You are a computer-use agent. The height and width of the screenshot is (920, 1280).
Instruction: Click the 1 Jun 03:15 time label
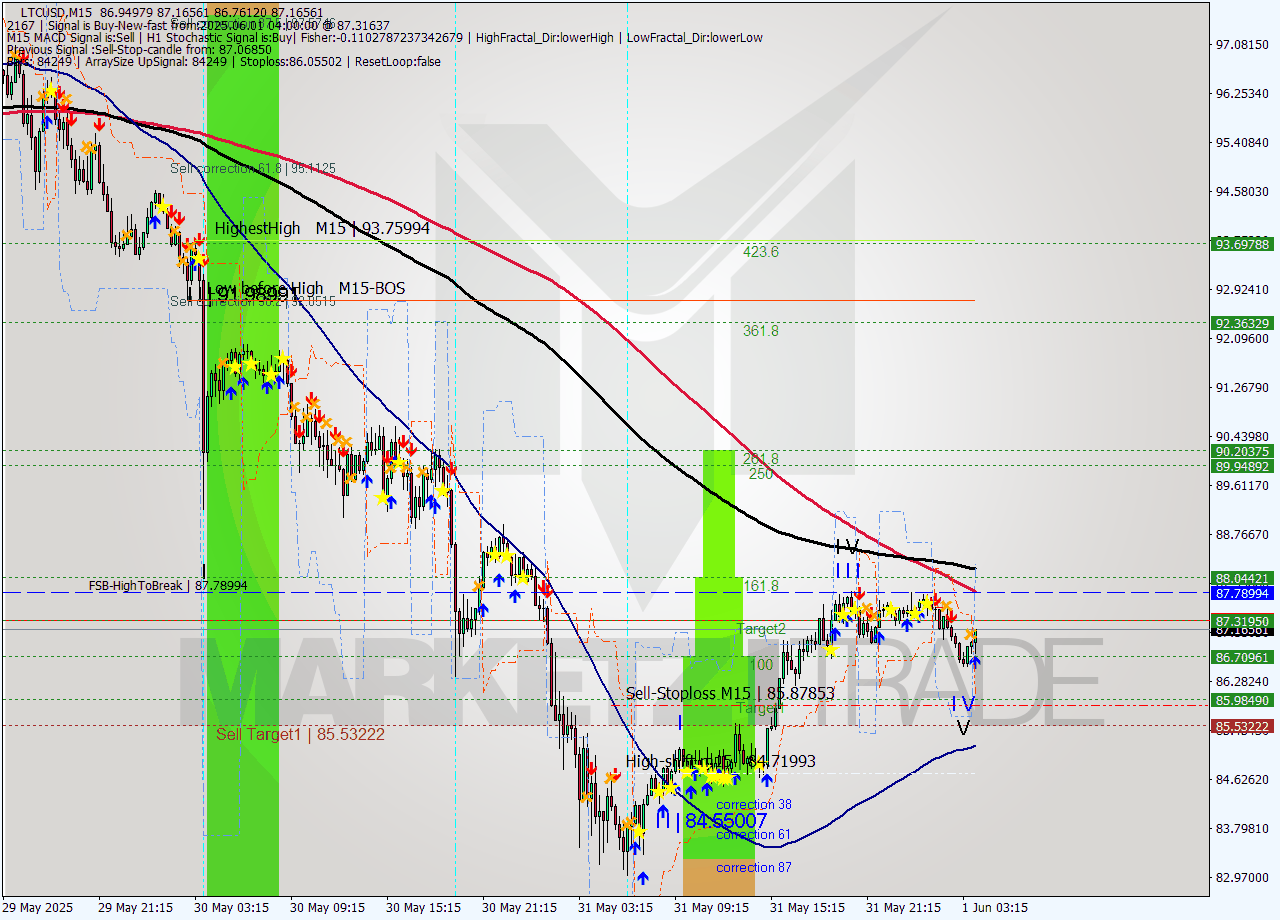[995, 908]
